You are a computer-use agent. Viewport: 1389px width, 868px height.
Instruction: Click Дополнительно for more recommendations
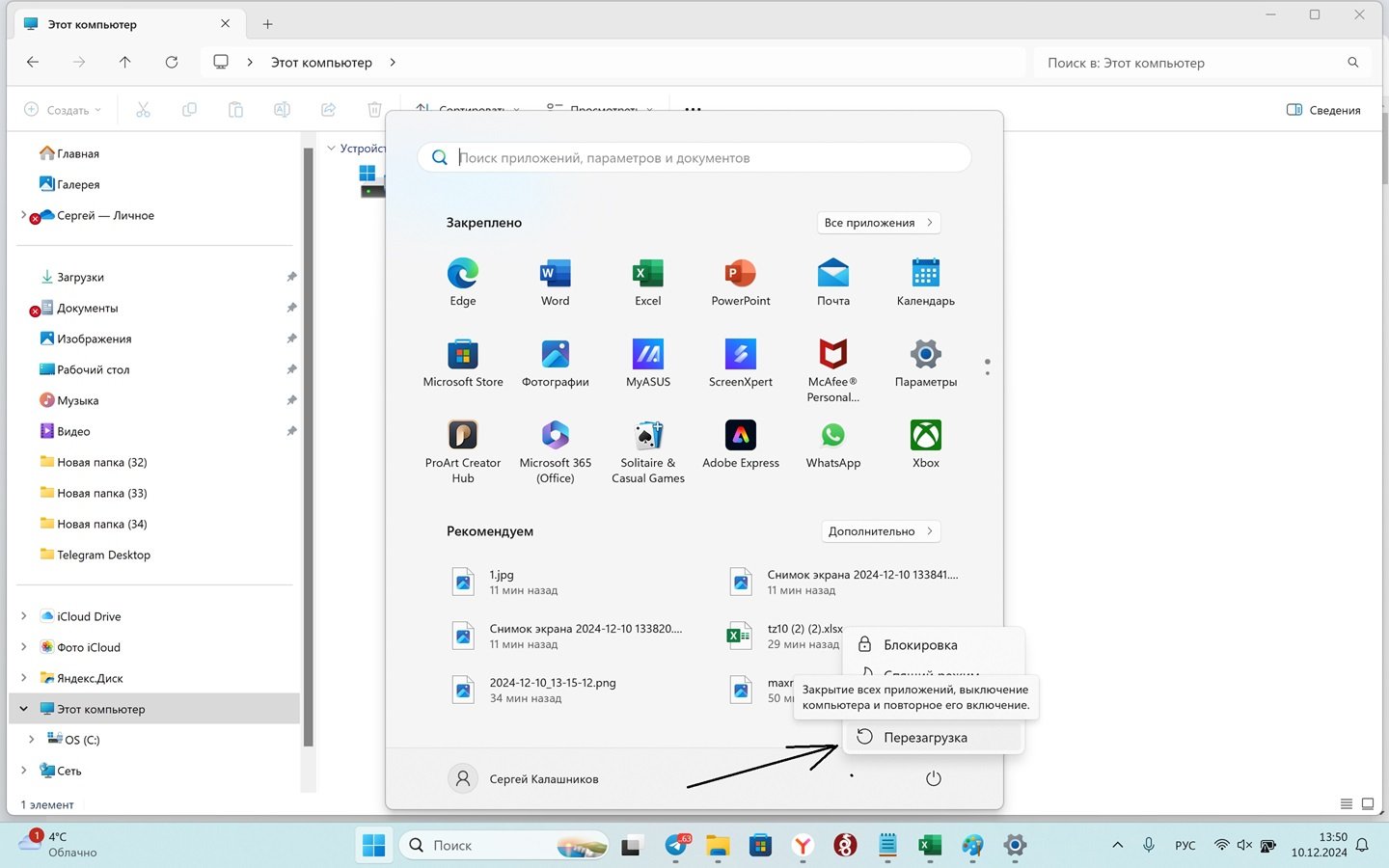881,531
